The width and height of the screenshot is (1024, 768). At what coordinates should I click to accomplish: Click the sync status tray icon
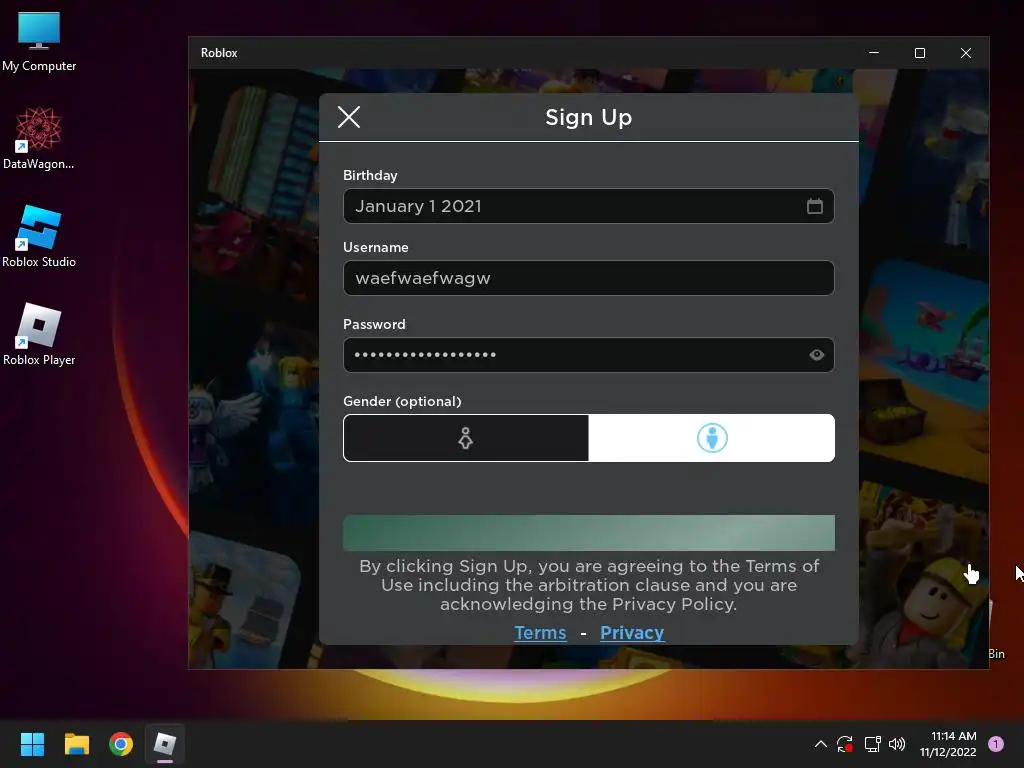[845, 744]
